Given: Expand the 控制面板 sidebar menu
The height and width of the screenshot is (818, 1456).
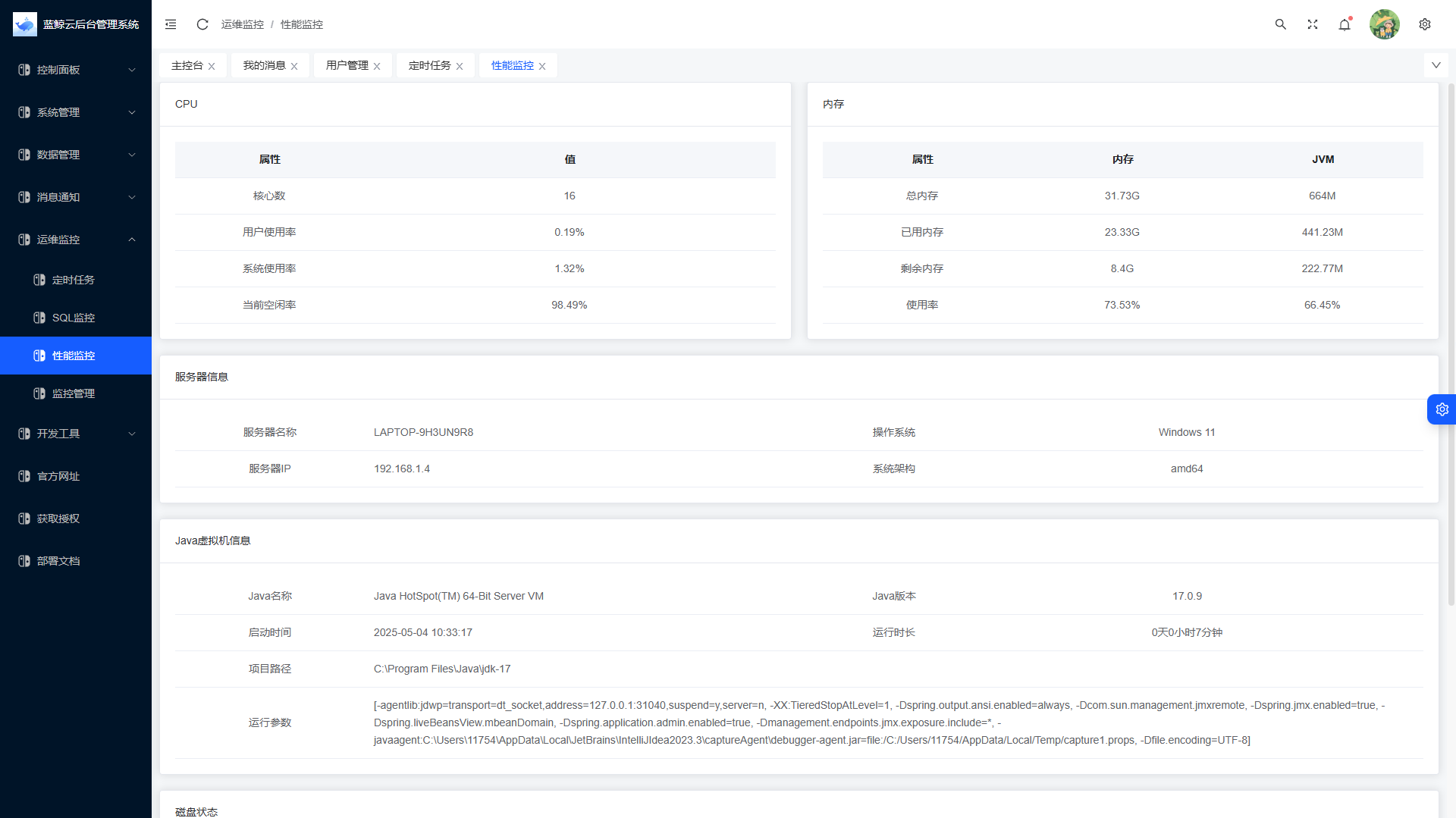Looking at the screenshot, I should click(76, 70).
